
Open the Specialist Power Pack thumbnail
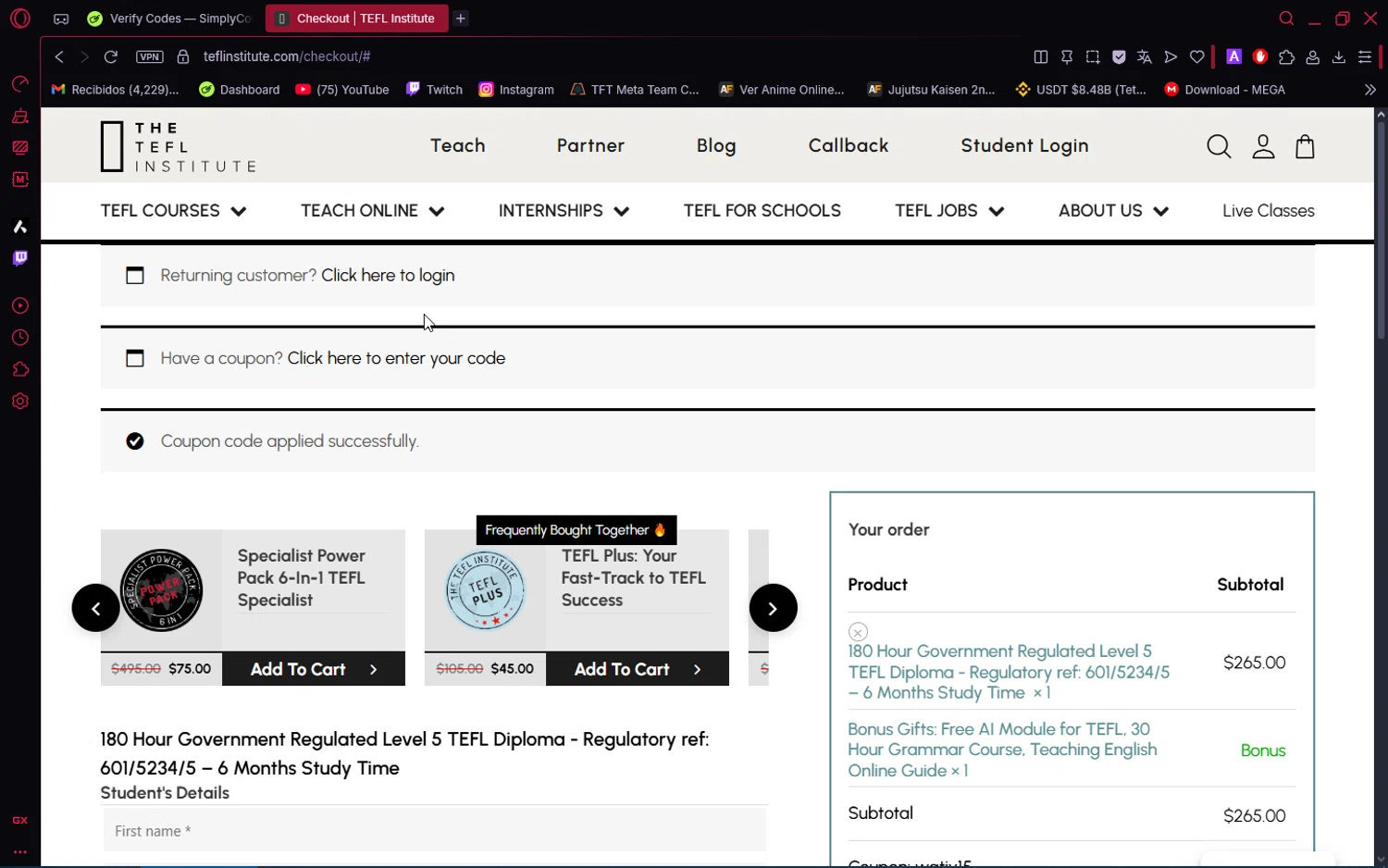coord(161,590)
